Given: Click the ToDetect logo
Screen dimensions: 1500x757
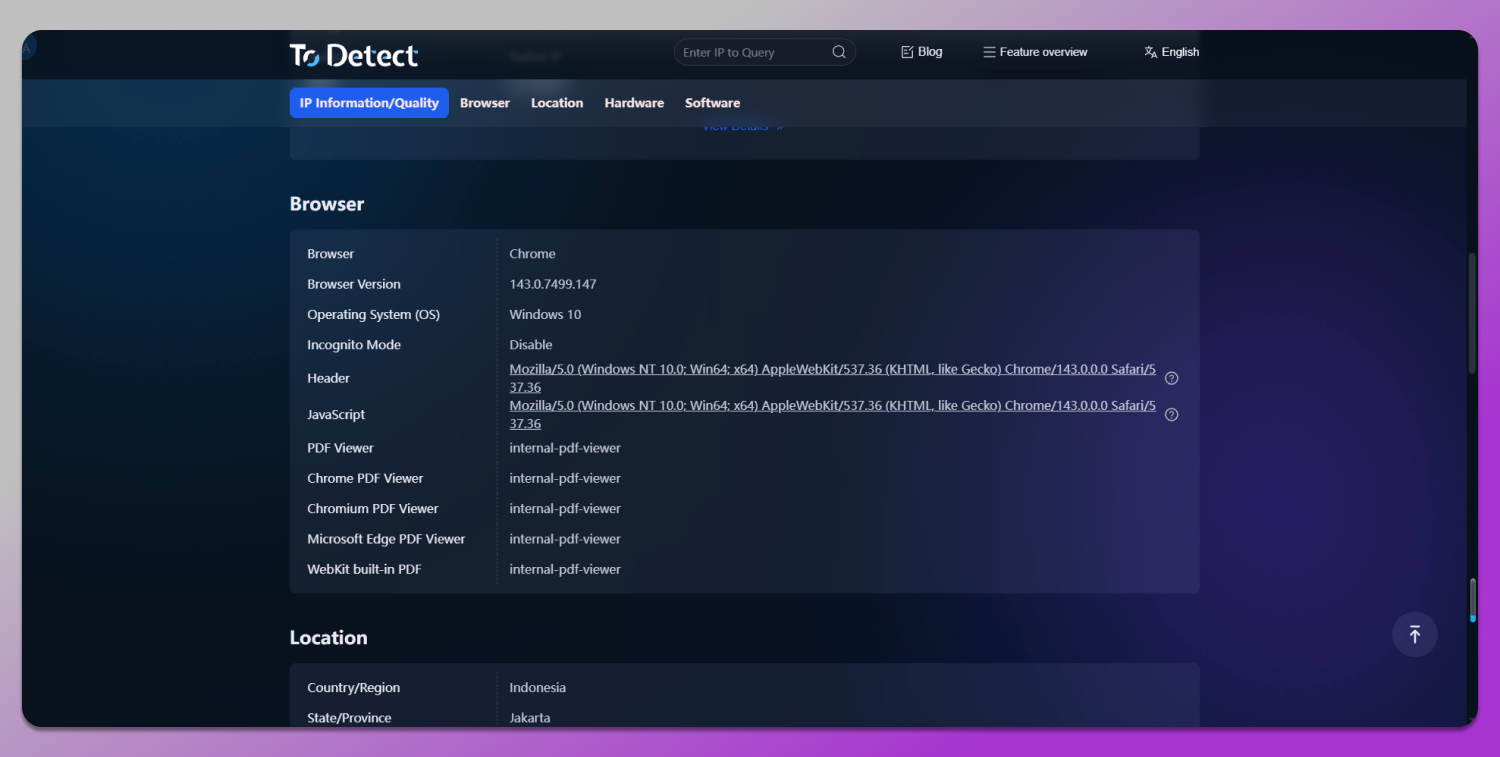Looking at the screenshot, I should 354,56.
